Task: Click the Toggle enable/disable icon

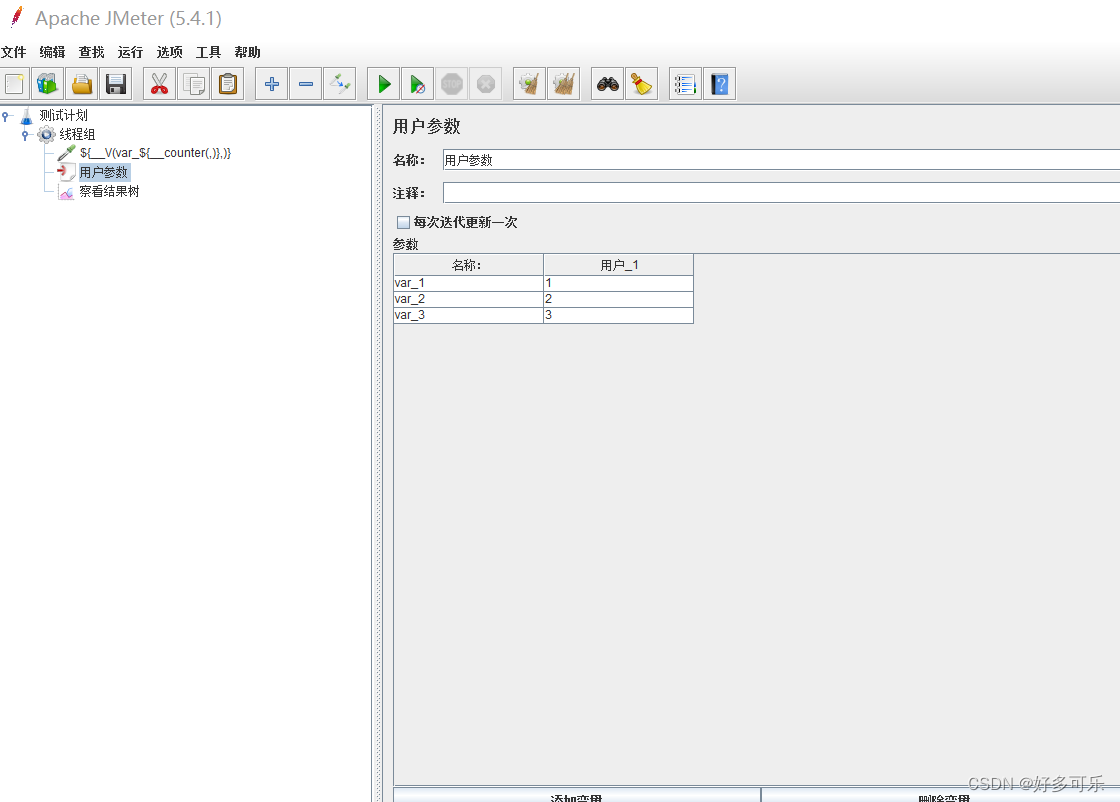Action: coord(340,84)
